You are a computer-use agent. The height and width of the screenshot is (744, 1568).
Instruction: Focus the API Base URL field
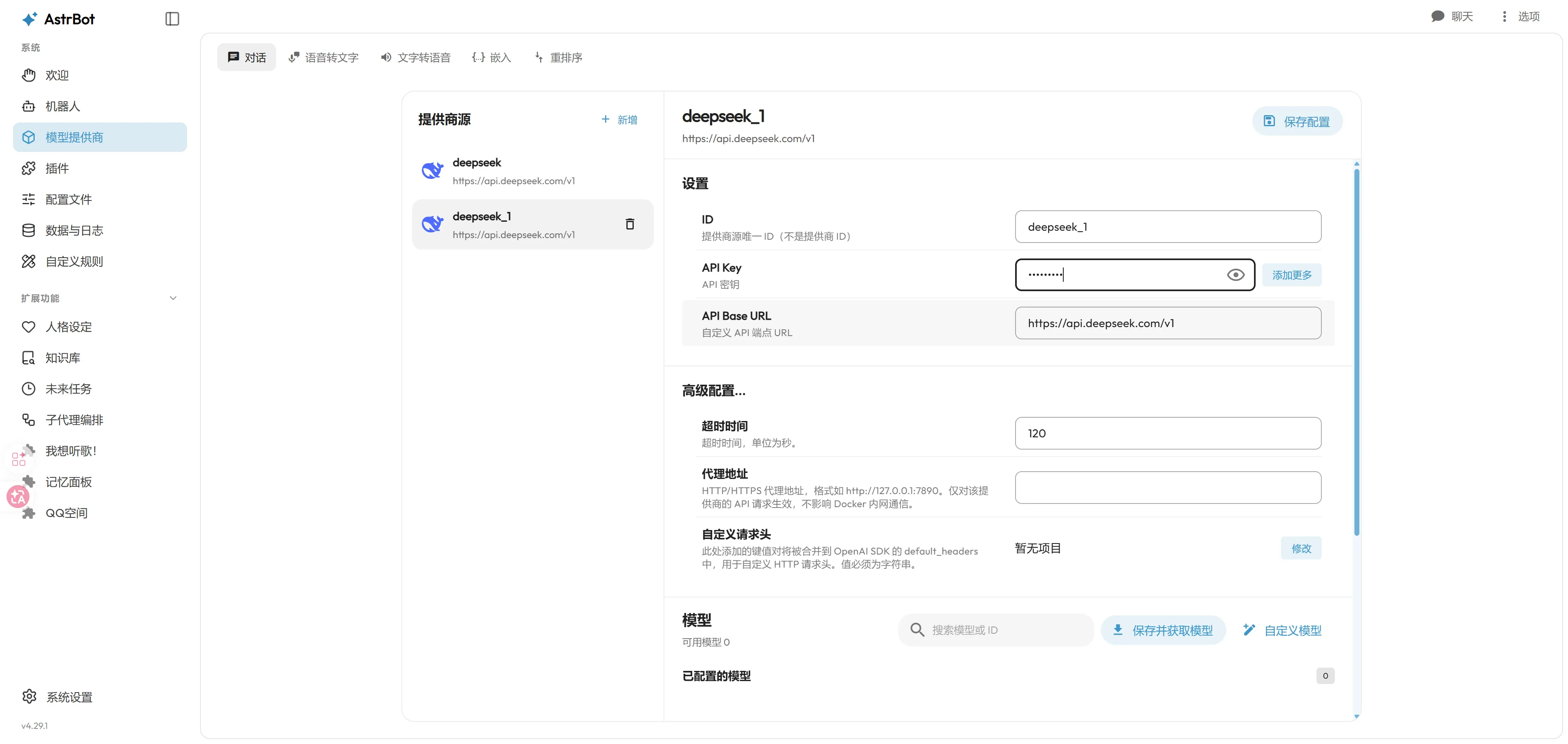[1168, 323]
